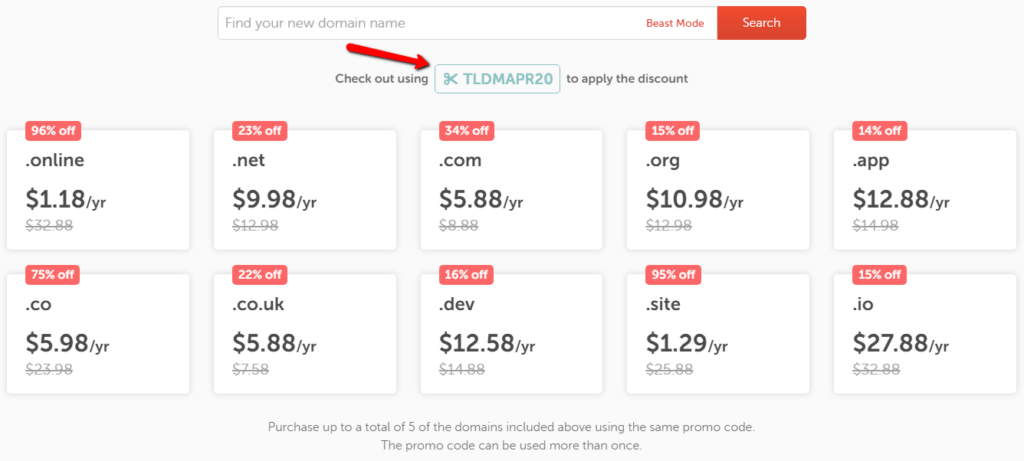This screenshot has height=461, width=1024.
Task: Click the $27.88/yr price for .io
Action: (899, 344)
